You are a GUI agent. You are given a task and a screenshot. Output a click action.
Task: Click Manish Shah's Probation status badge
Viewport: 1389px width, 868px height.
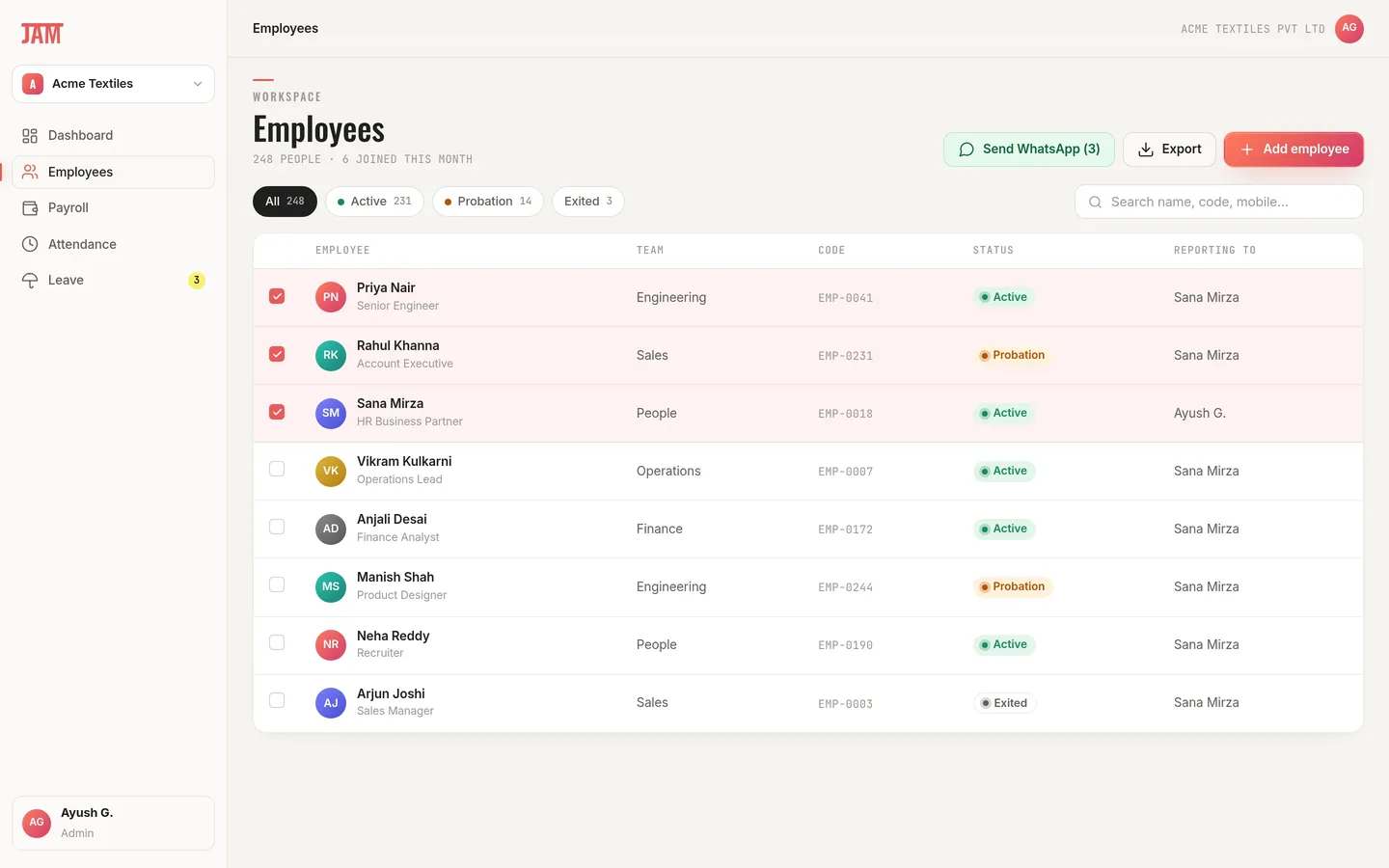click(x=1013, y=587)
